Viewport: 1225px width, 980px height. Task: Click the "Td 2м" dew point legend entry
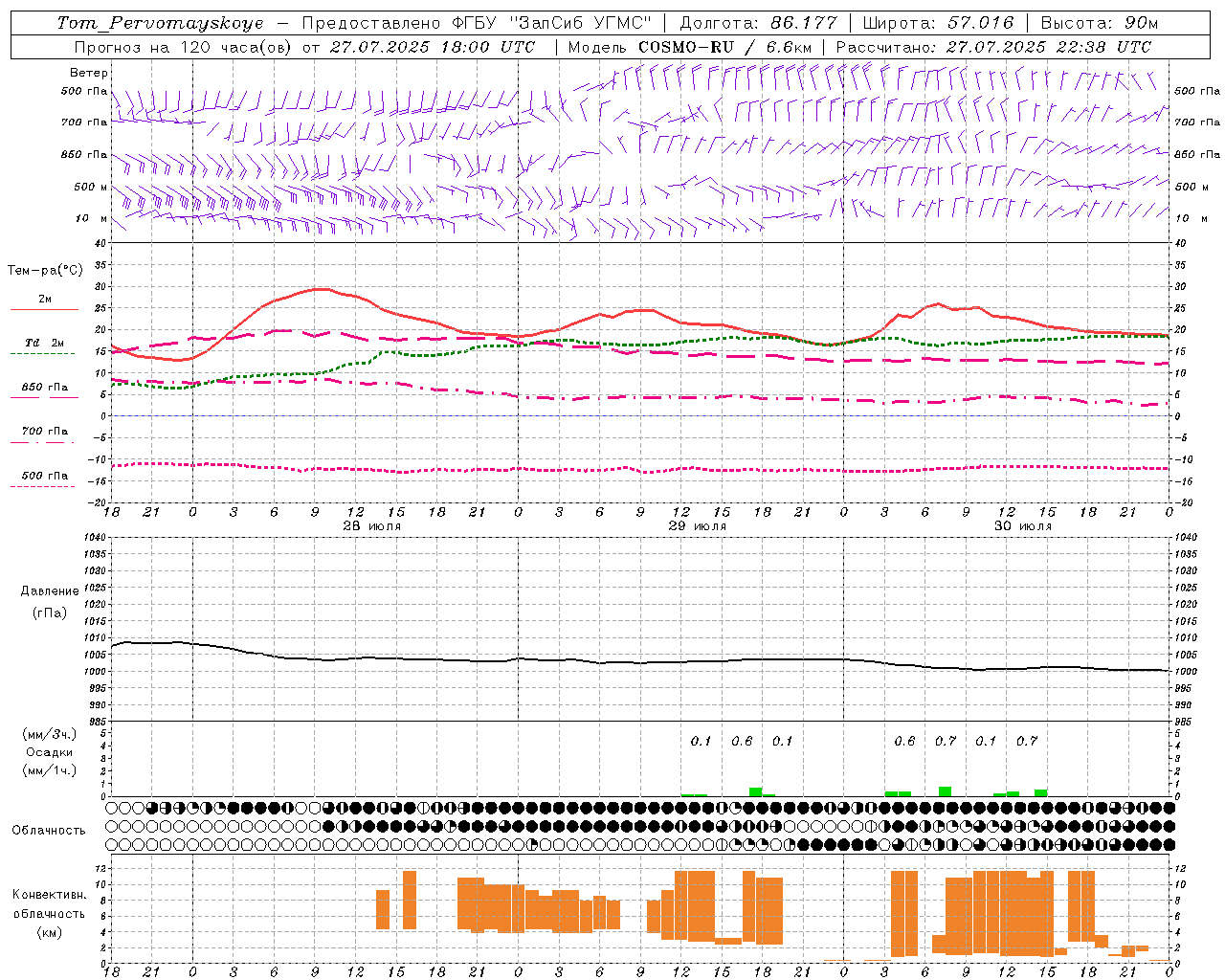(45, 343)
